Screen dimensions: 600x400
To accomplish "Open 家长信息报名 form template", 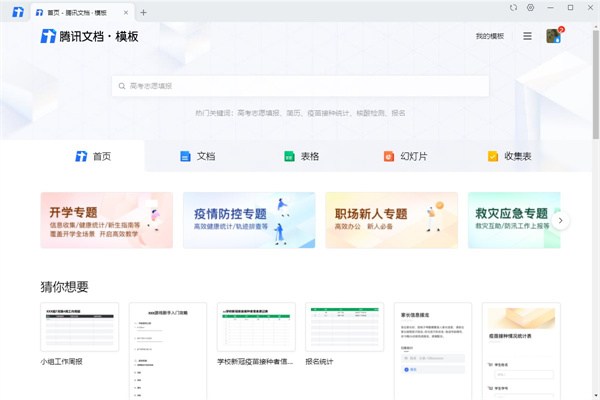I will pyautogui.click(x=433, y=351).
